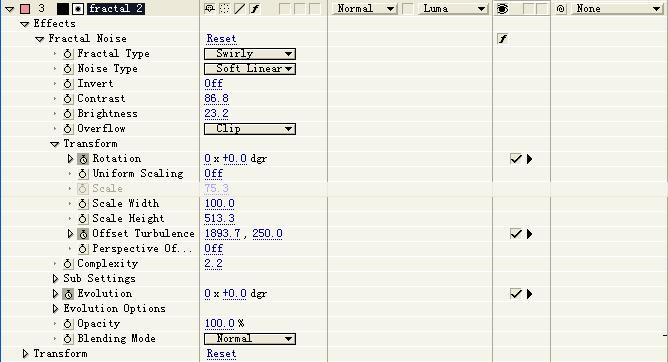Click the Contrast value 86.8
The height and width of the screenshot is (362, 668).
[216, 99]
